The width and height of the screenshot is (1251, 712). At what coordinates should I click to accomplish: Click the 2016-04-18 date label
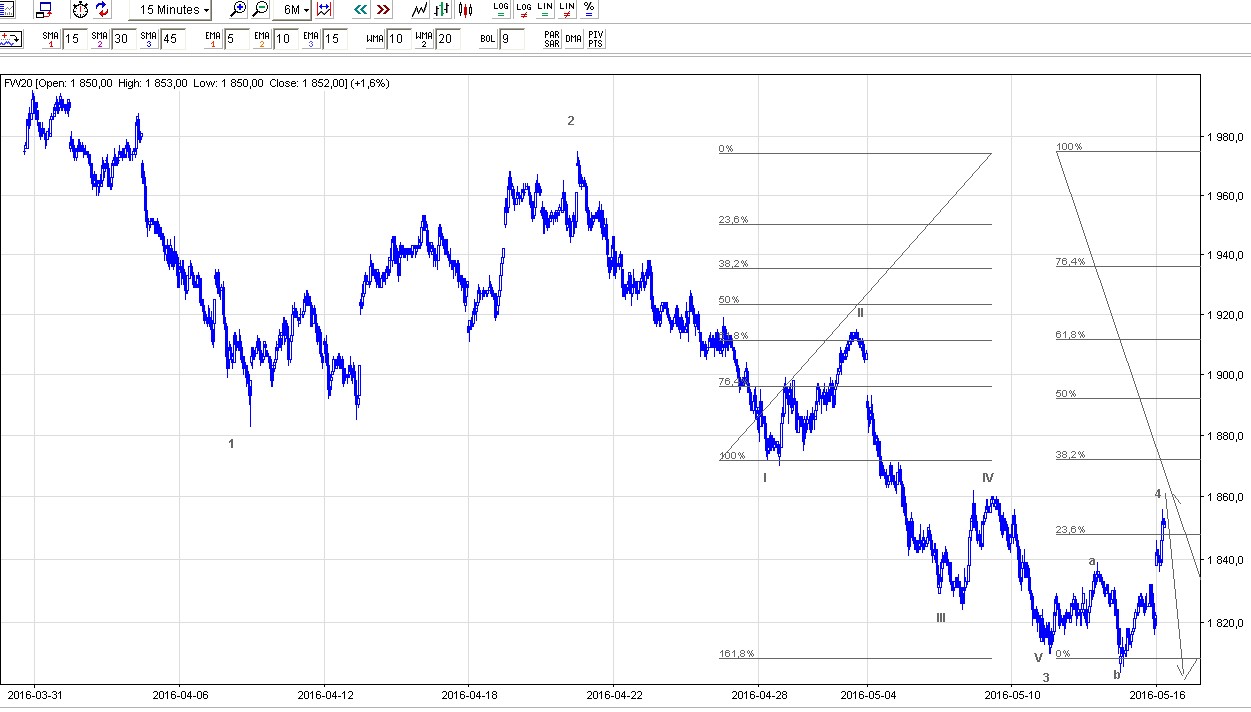point(469,693)
